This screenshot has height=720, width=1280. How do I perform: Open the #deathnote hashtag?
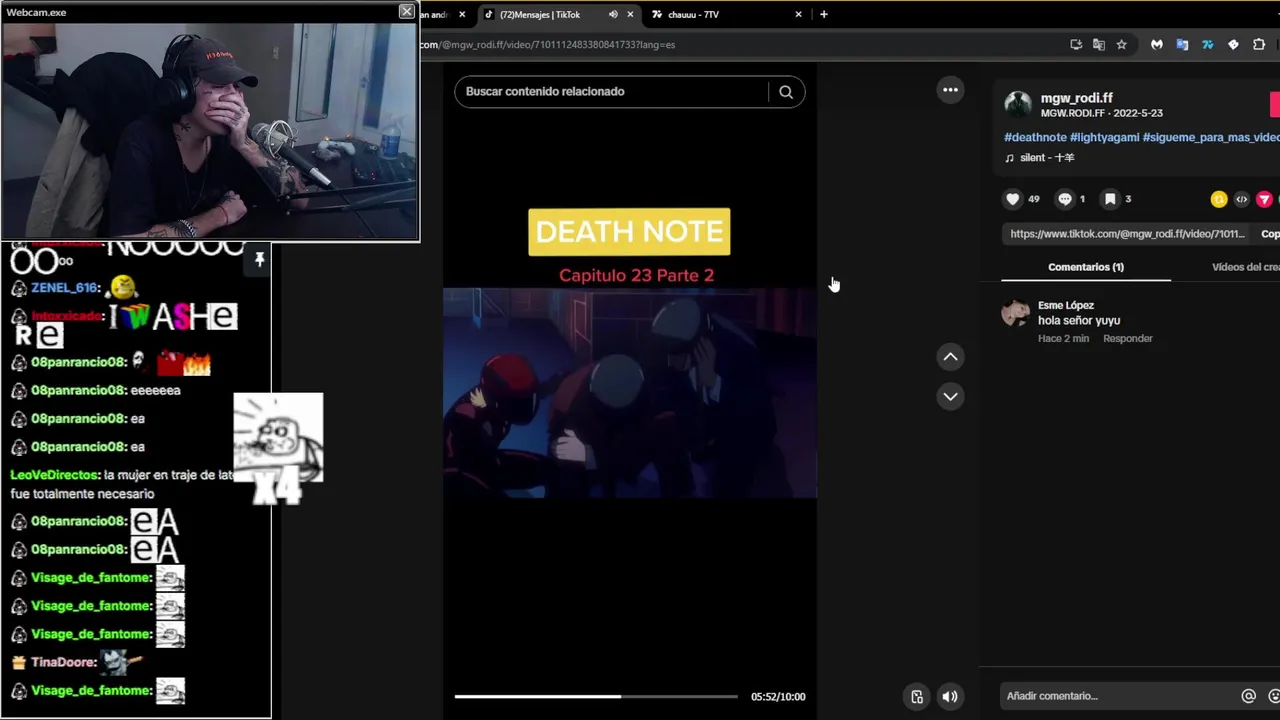(x=1035, y=137)
